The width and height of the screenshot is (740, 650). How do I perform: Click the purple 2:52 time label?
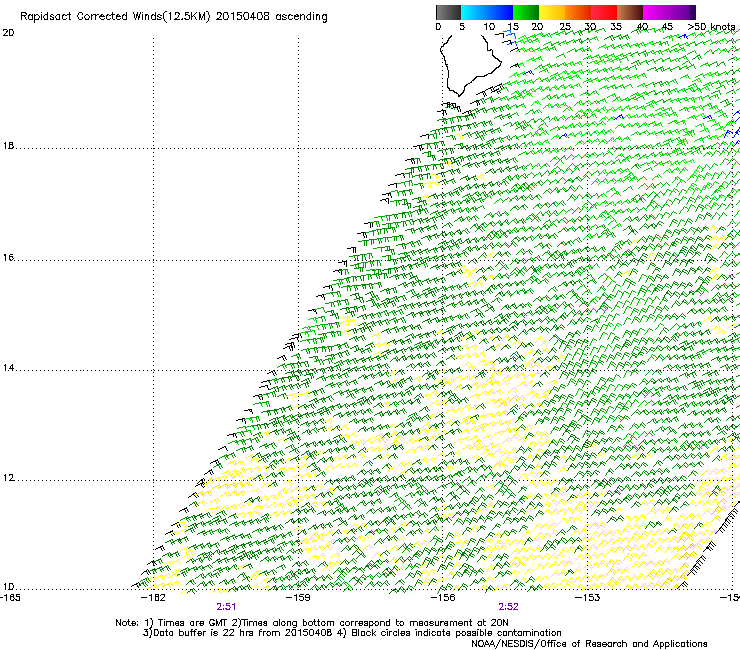click(508, 607)
